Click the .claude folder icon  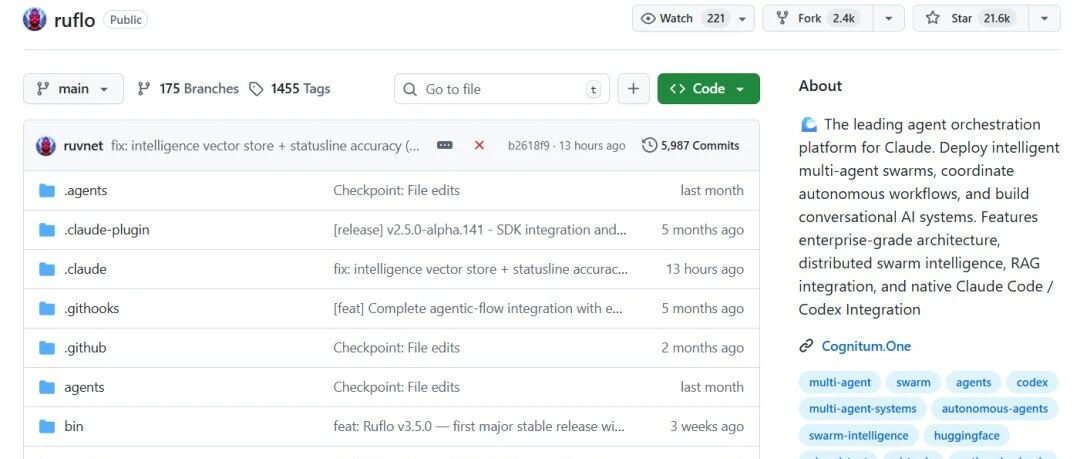point(47,269)
